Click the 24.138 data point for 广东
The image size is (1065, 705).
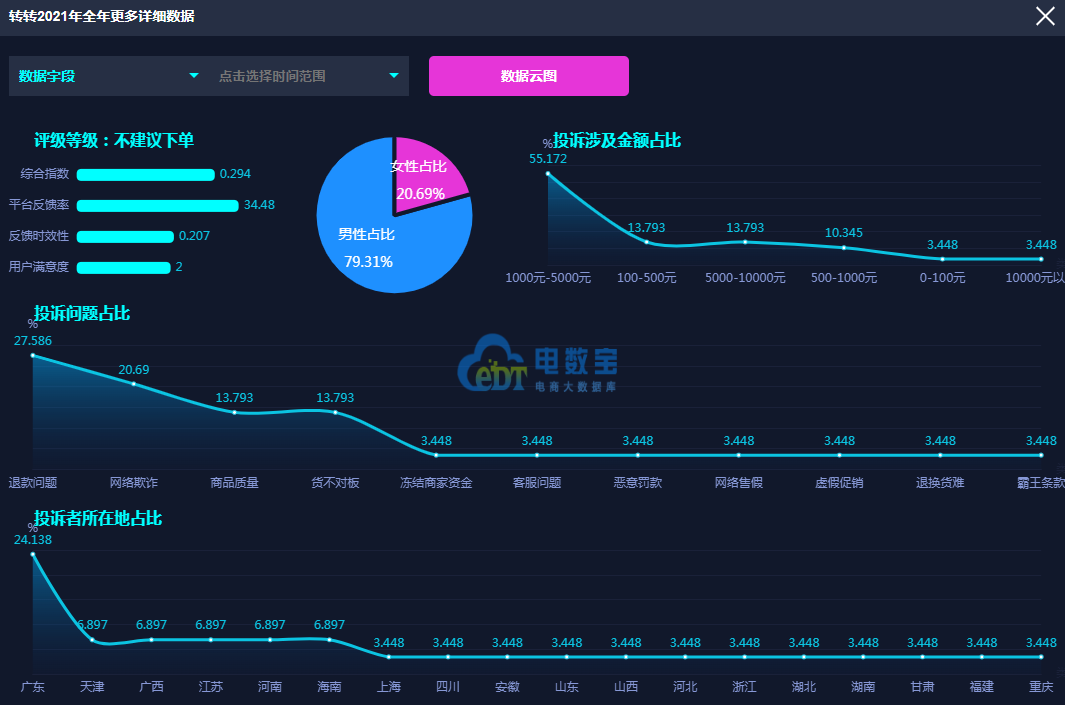(x=33, y=554)
